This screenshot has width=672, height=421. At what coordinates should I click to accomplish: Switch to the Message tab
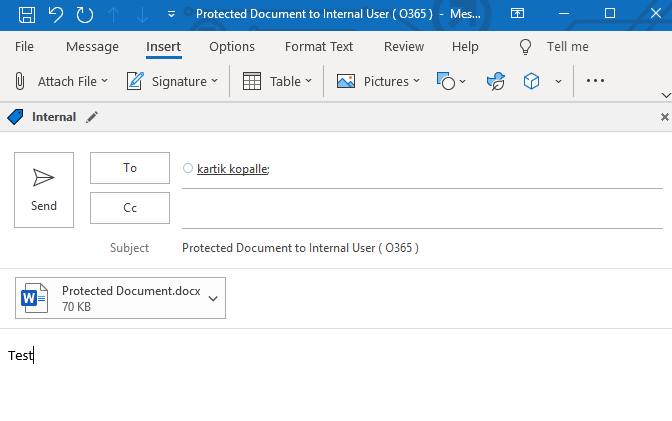tap(92, 46)
